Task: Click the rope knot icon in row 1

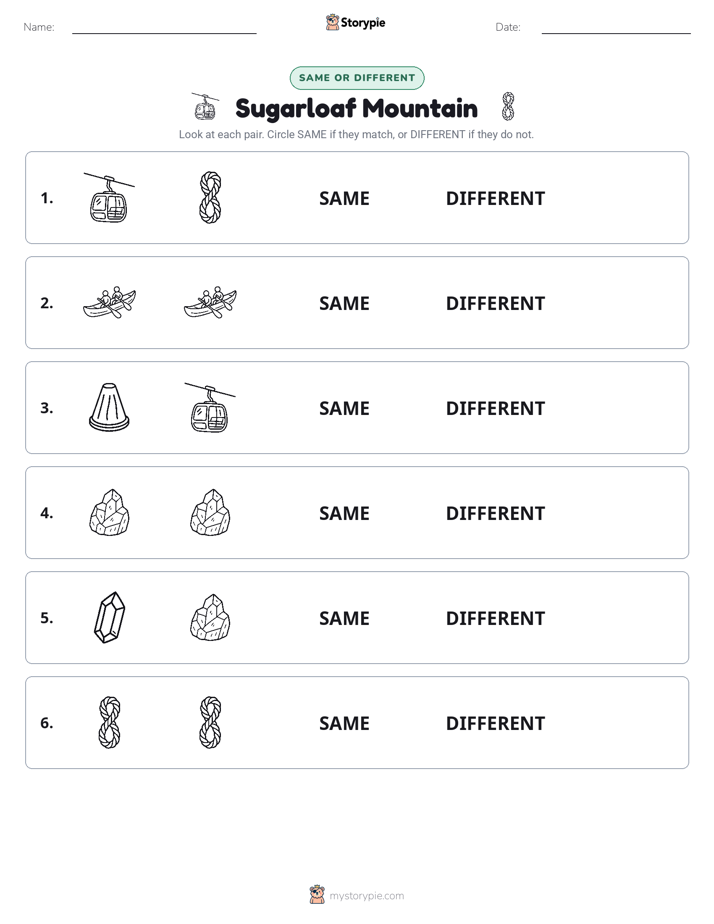Action: (x=210, y=198)
